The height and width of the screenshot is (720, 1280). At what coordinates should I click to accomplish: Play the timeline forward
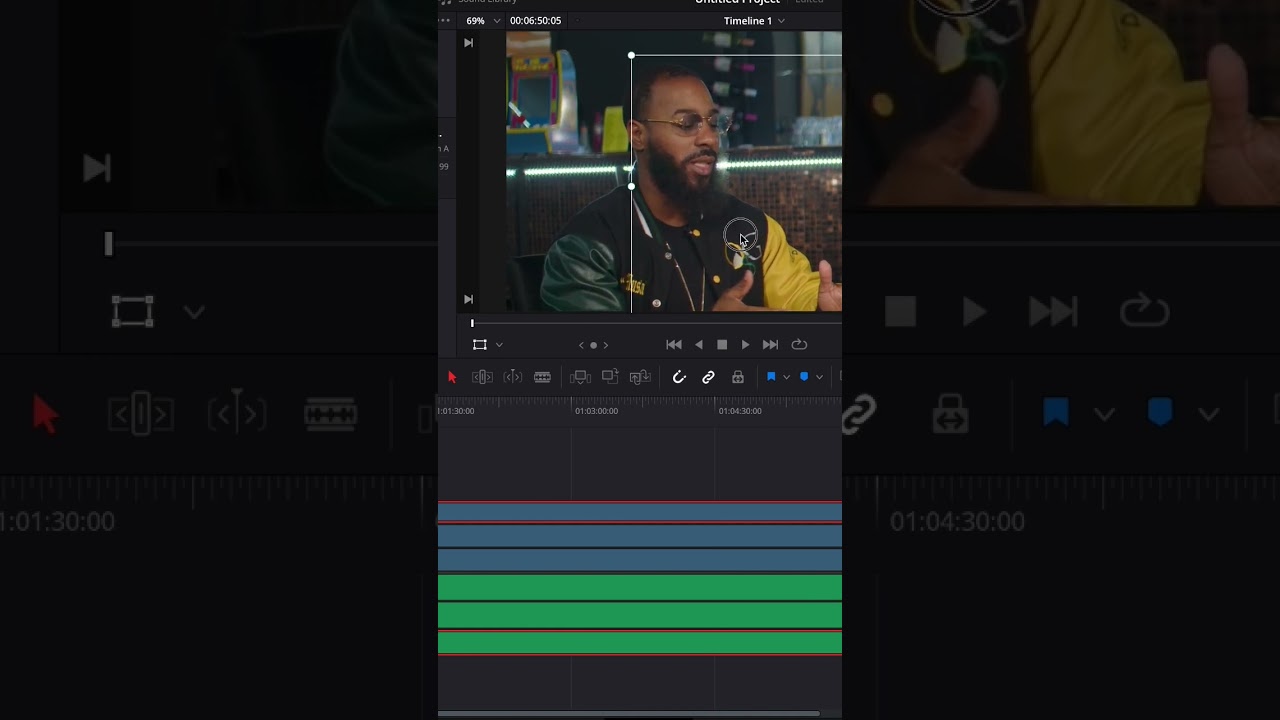tap(745, 344)
